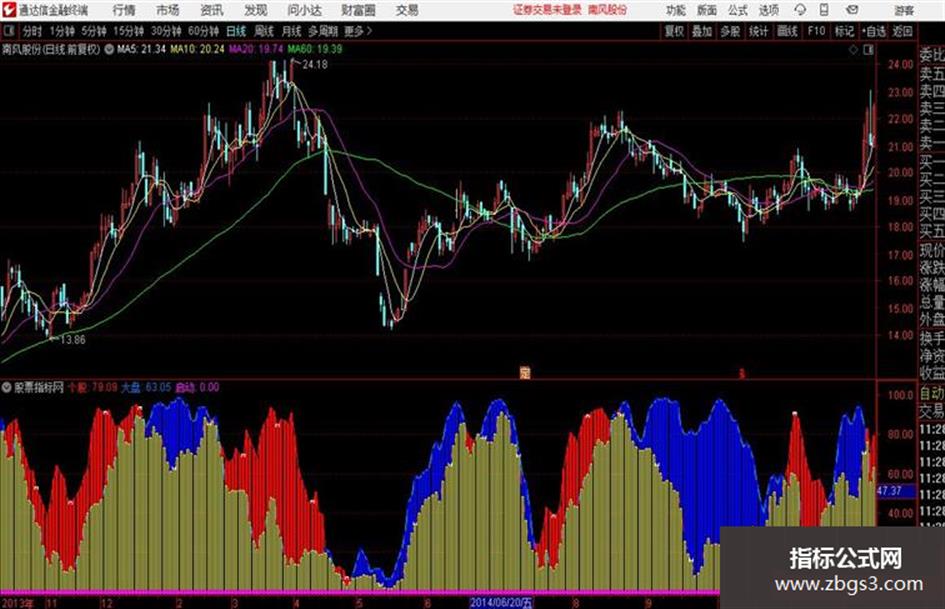Click the diamond icon at chart top-right
Screen dimensions: 945x609
pyautogui.click(x=853, y=50)
